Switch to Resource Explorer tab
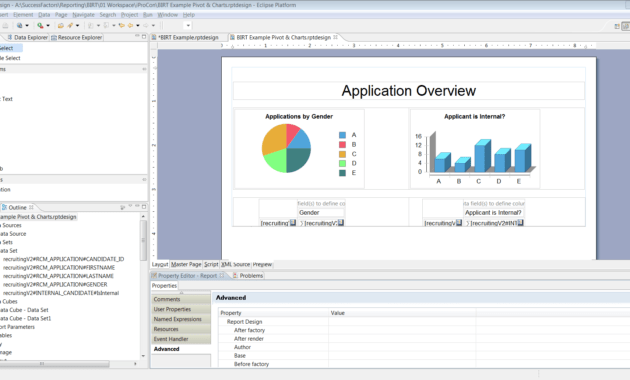 click(x=76, y=37)
